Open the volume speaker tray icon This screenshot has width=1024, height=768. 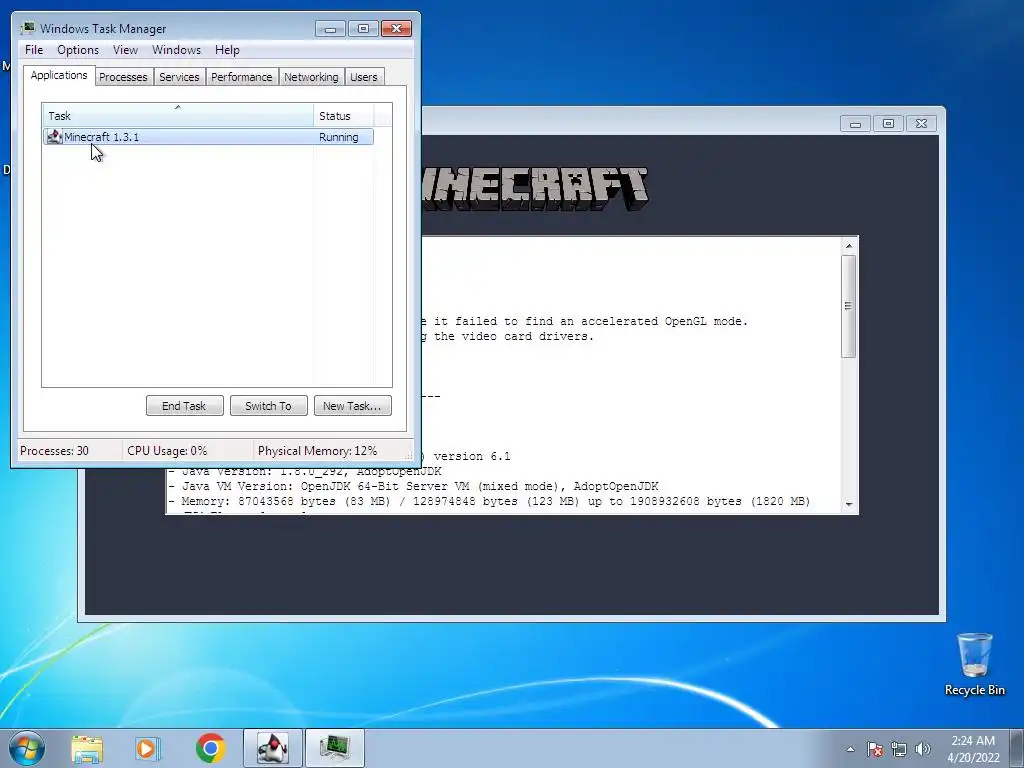point(923,749)
